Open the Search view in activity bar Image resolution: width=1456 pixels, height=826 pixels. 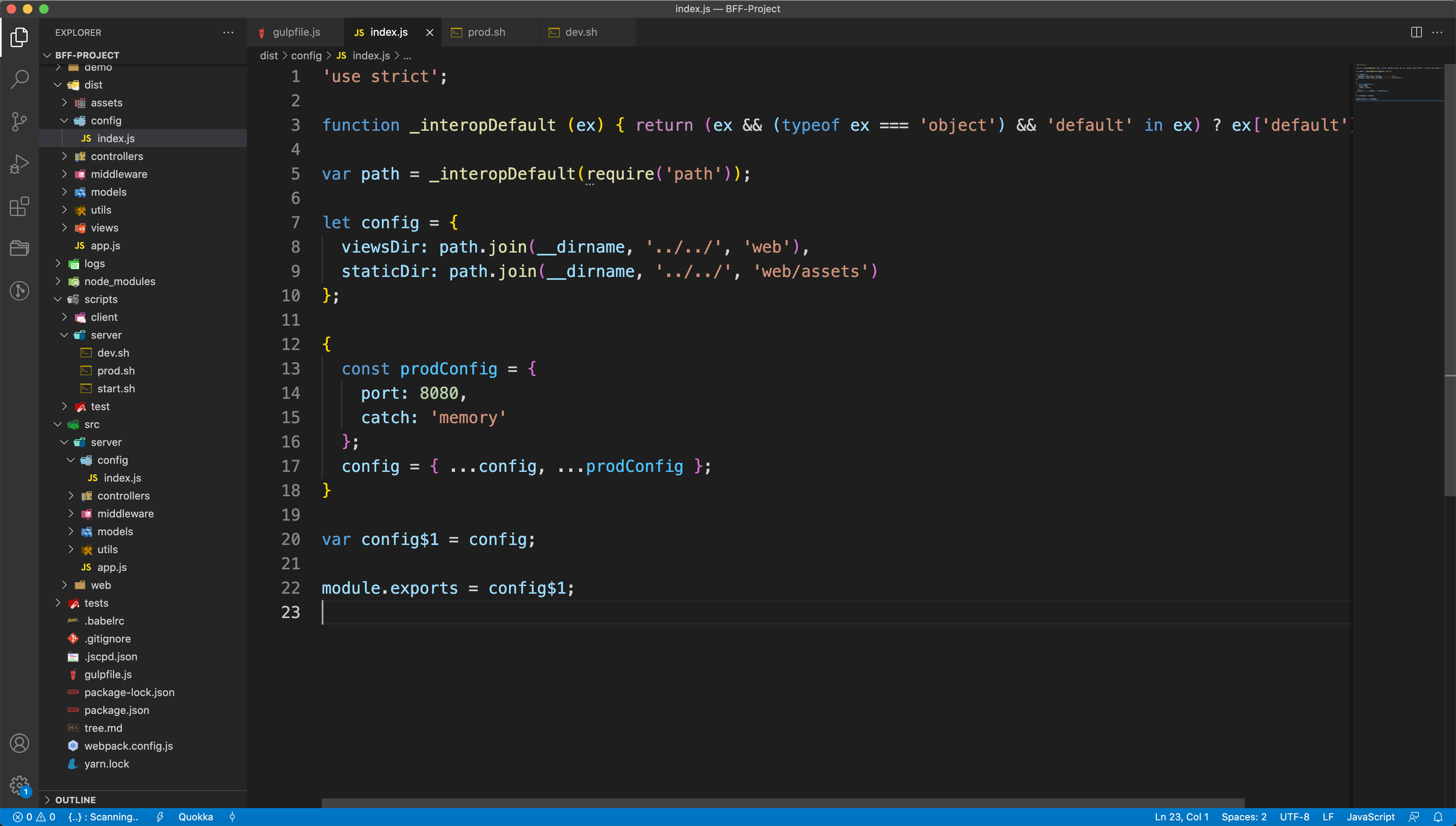19,80
